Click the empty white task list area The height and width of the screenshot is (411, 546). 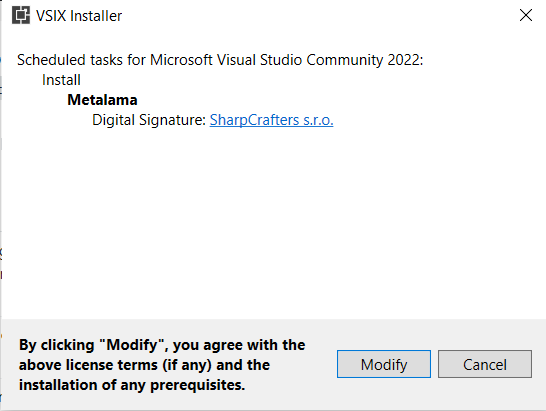[x=272, y=223]
